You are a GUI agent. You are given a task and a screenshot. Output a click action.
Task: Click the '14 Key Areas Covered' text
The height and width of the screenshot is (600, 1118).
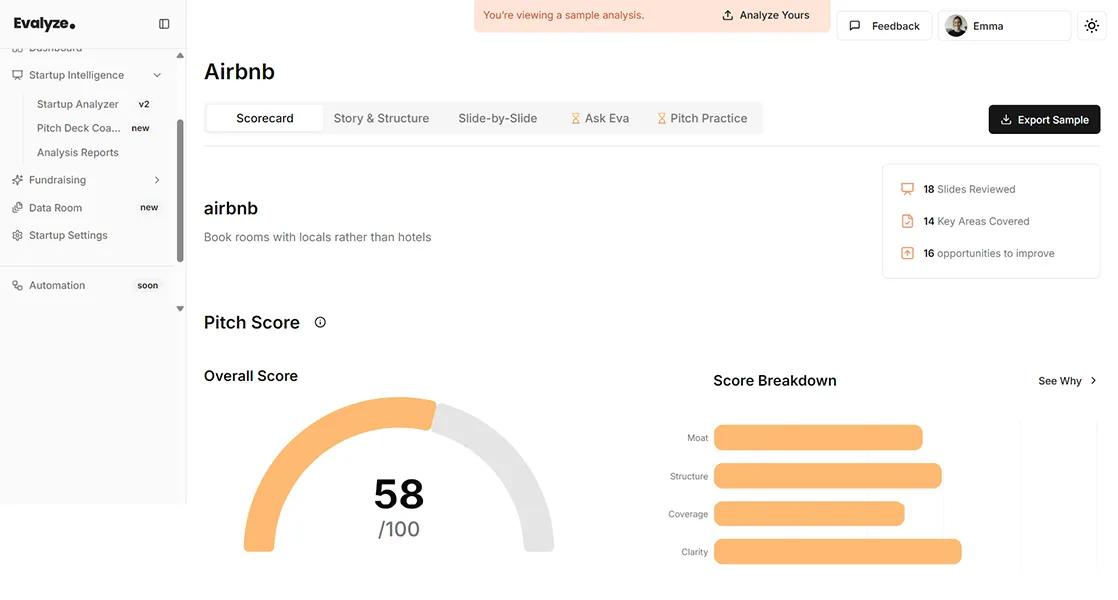976,221
